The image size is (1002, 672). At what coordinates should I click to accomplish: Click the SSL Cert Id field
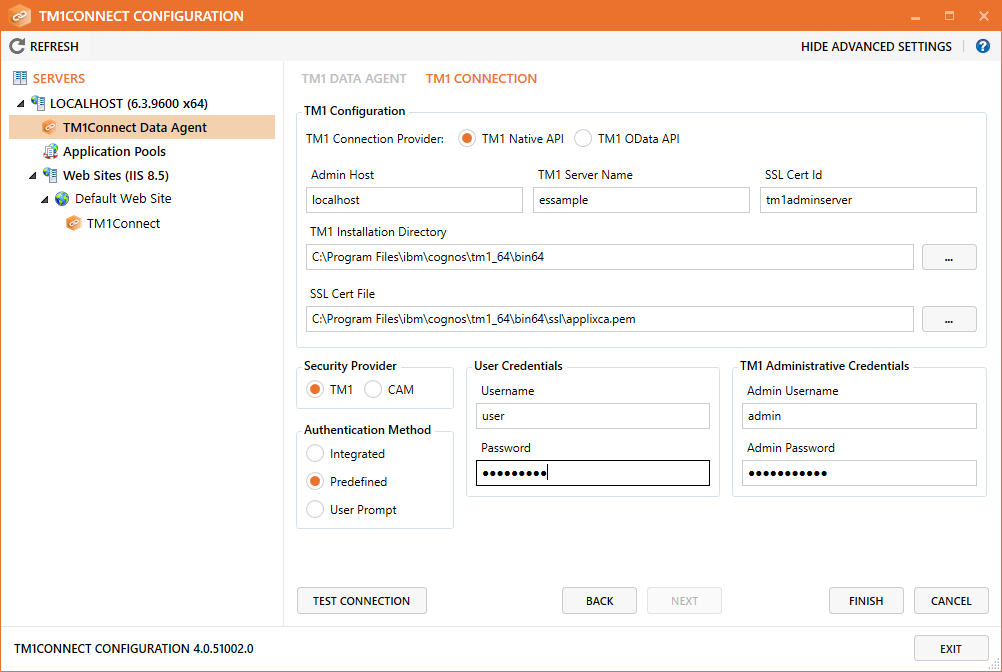click(868, 200)
